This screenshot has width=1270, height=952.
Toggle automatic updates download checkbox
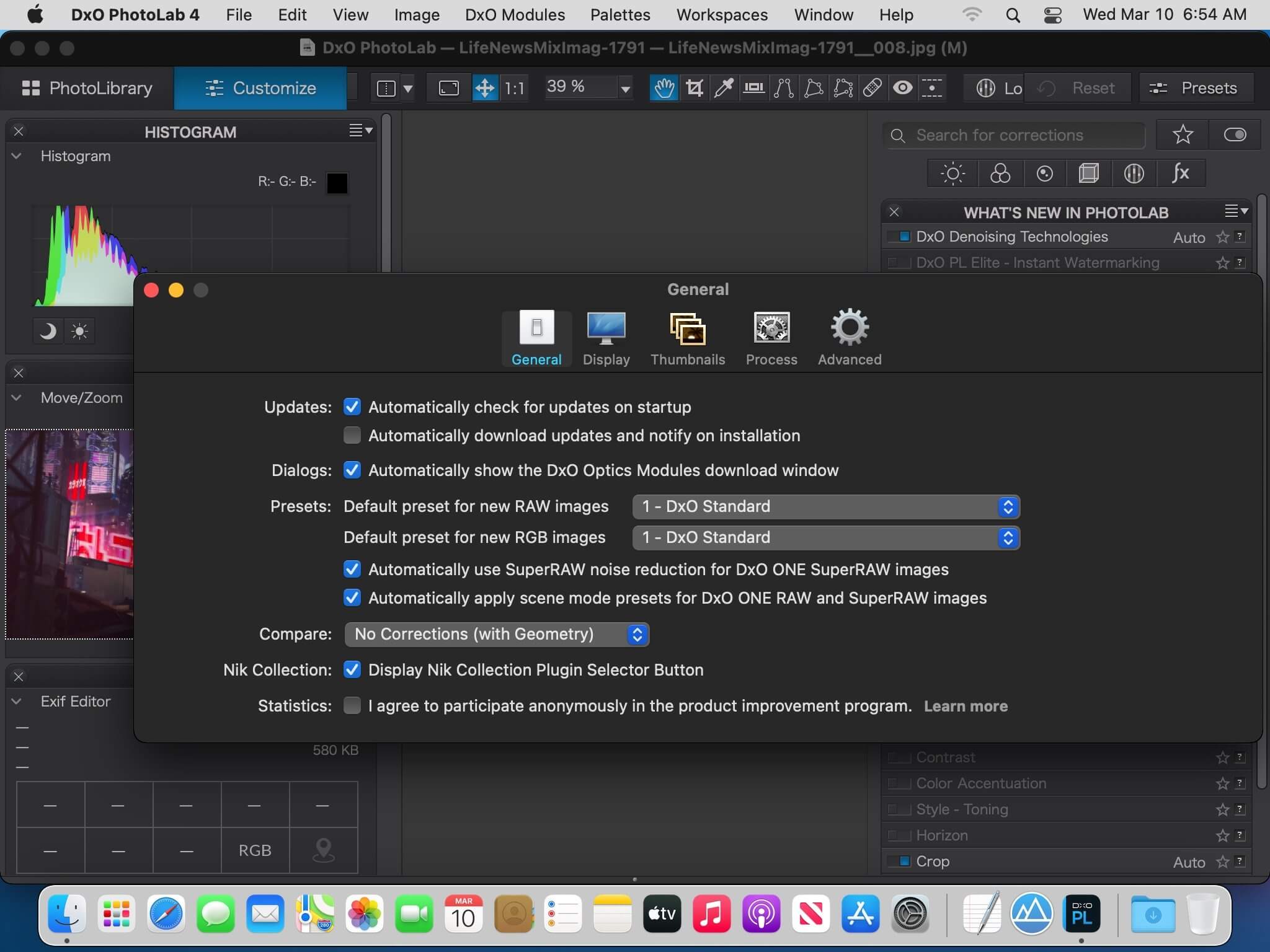pyautogui.click(x=352, y=435)
